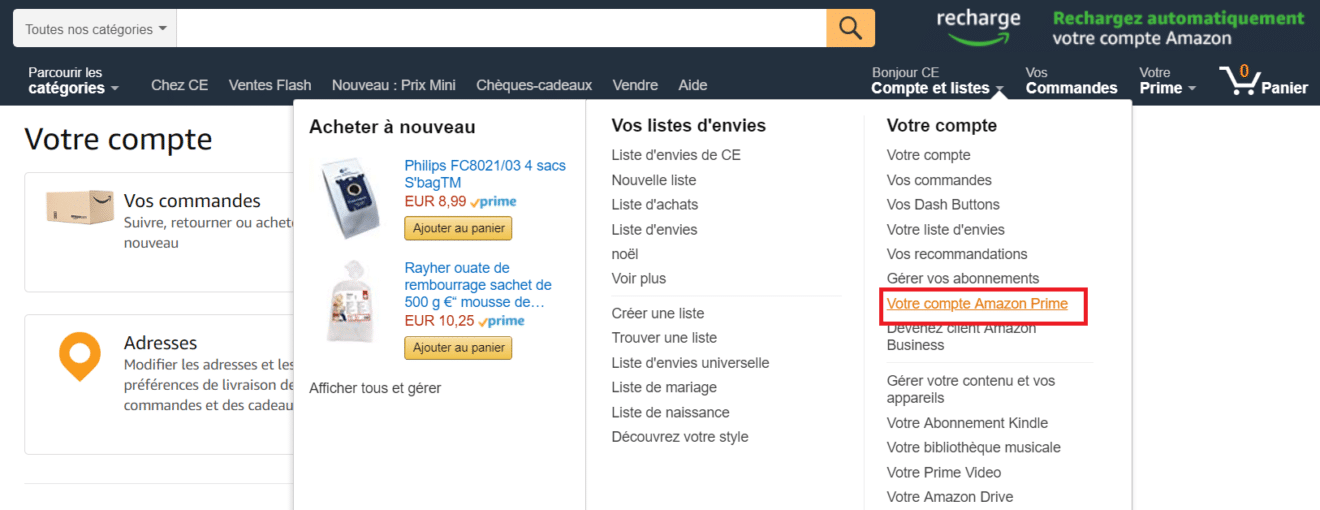Open 'Chèques-cadeaux' navigation item
Image resolution: width=1320 pixels, height=510 pixels.
click(x=534, y=85)
